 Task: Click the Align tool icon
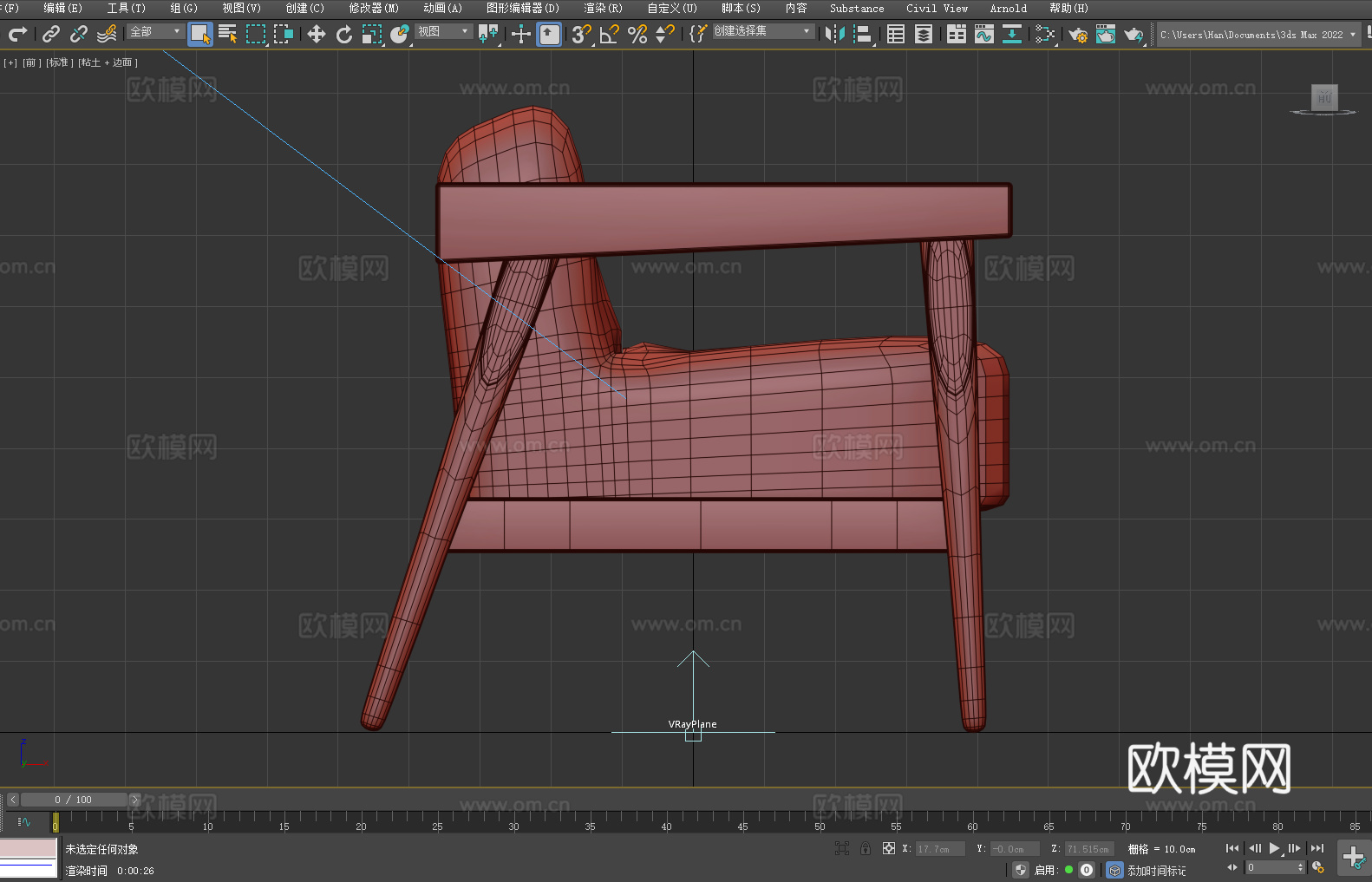pyautogui.click(x=863, y=34)
